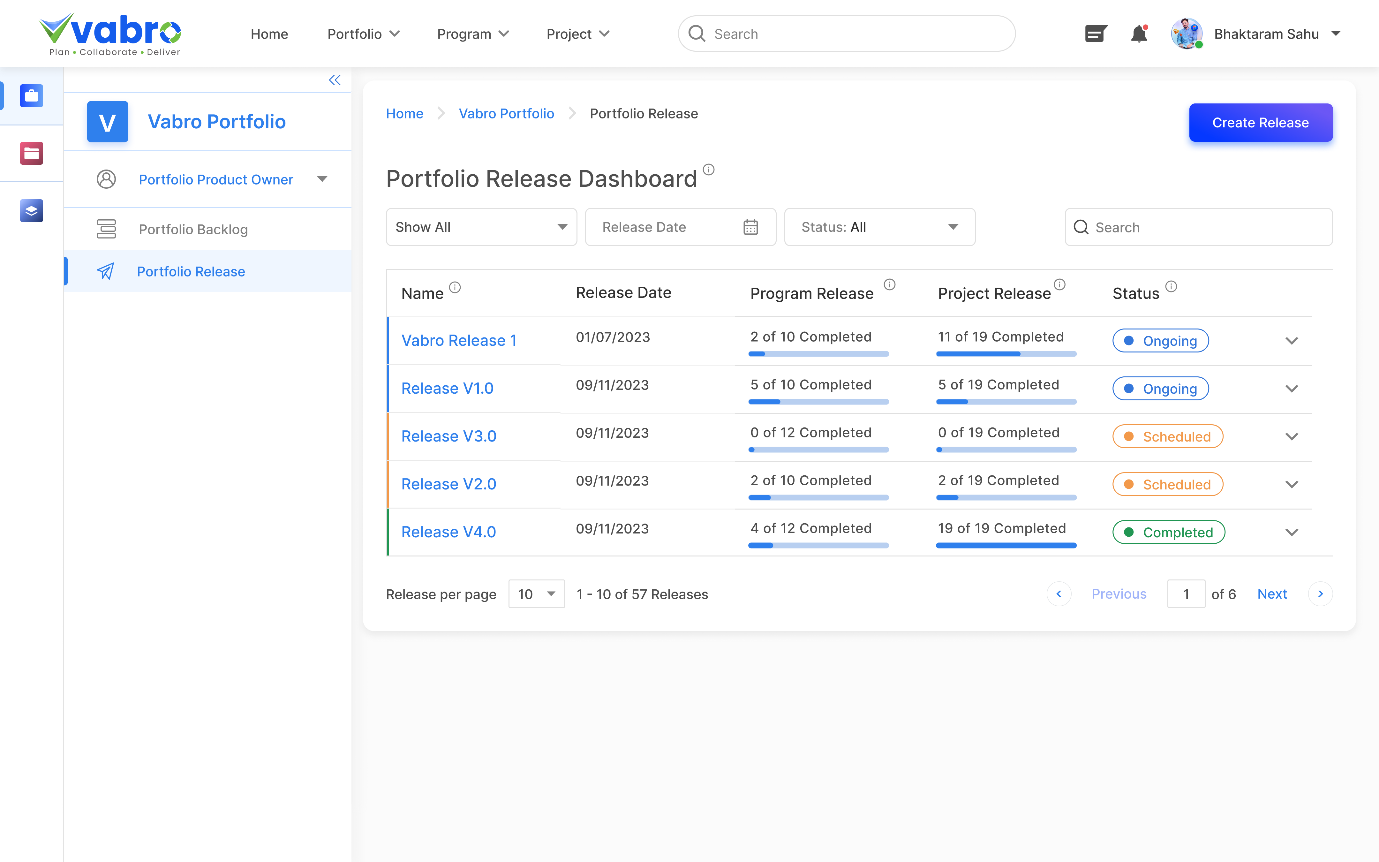Viewport: 1379px width, 862px height.
Task: Open the Release V1.0 link
Action: coord(447,389)
